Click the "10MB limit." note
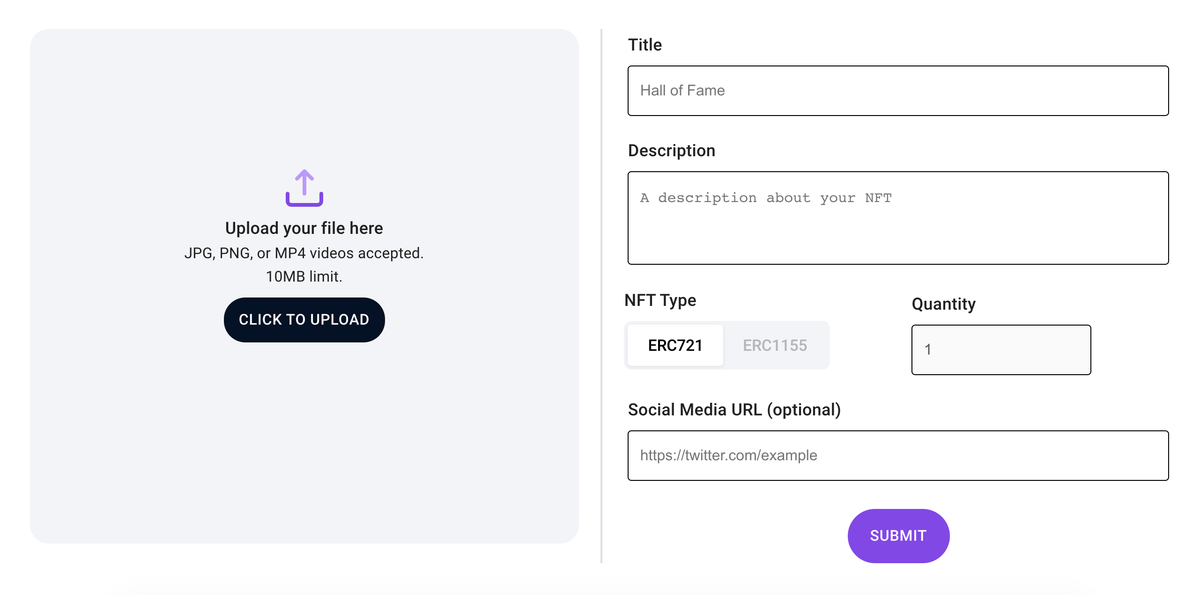The image size is (1200, 595). (304, 276)
